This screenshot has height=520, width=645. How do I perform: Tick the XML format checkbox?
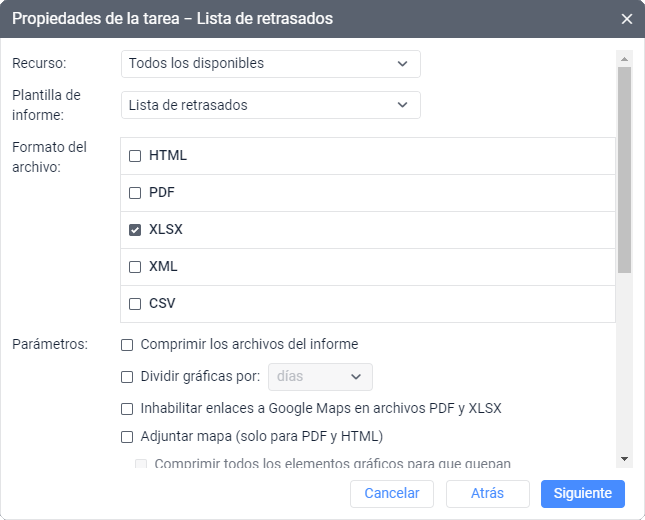pyautogui.click(x=135, y=267)
